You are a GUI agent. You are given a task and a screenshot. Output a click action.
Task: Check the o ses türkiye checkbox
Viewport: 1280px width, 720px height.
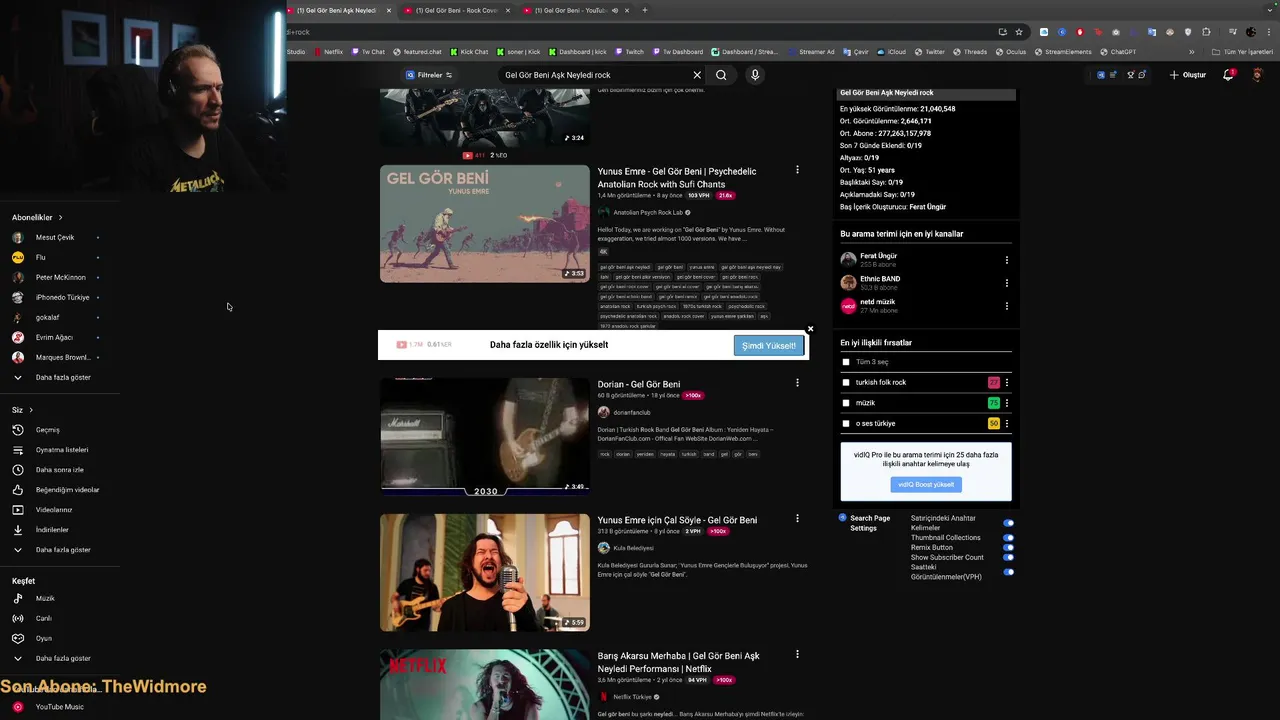coord(846,423)
